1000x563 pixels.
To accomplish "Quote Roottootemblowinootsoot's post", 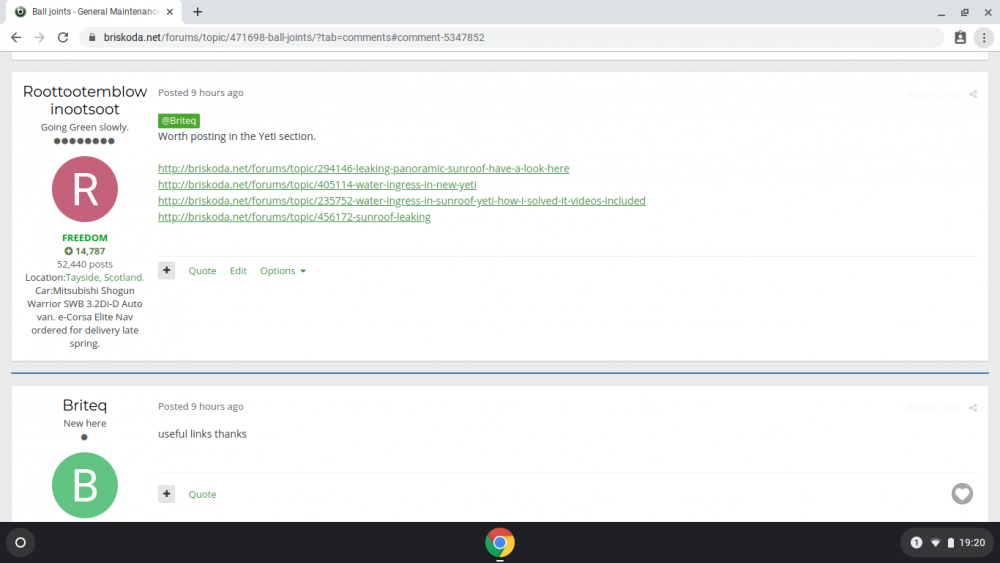I will click(x=202, y=271).
